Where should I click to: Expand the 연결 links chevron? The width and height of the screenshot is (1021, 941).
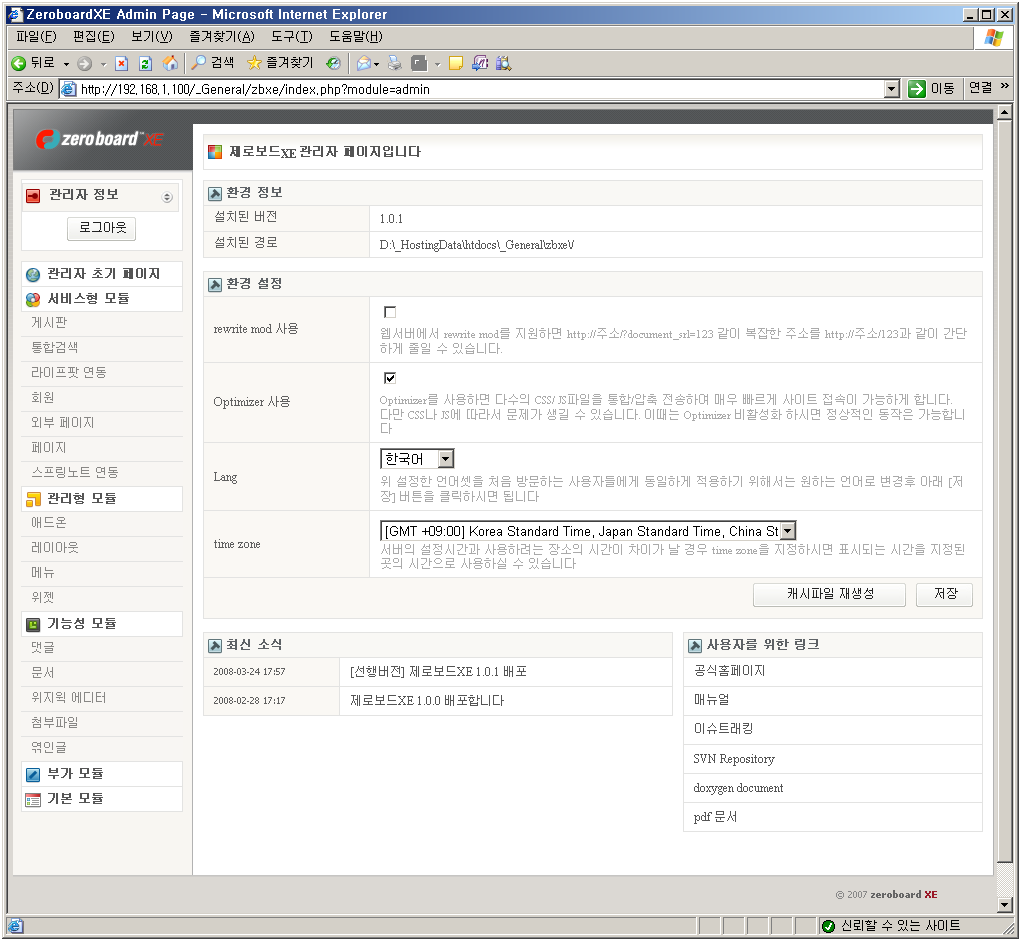pyautogui.click(x=1005, y=85)
